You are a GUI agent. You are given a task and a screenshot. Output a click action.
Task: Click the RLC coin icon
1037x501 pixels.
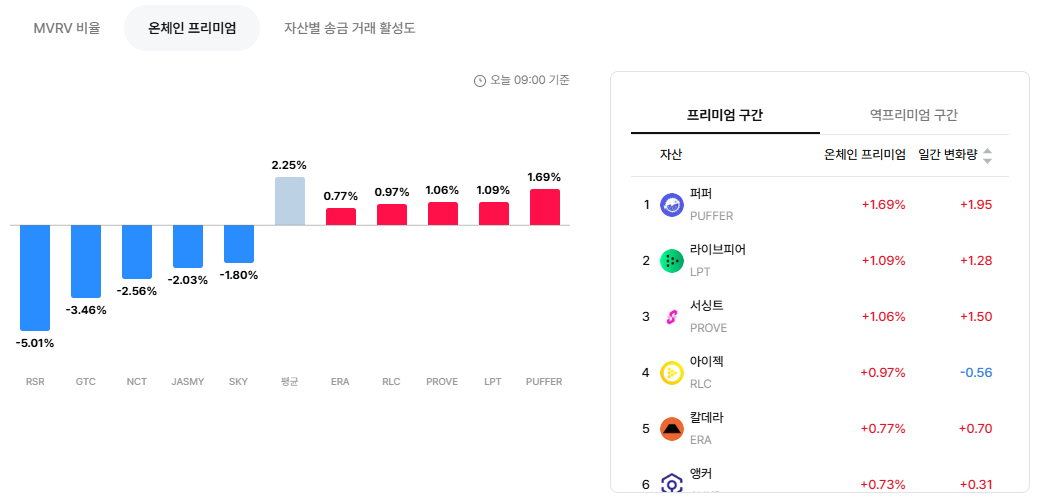pyautogui.click(x=672, y=373)
